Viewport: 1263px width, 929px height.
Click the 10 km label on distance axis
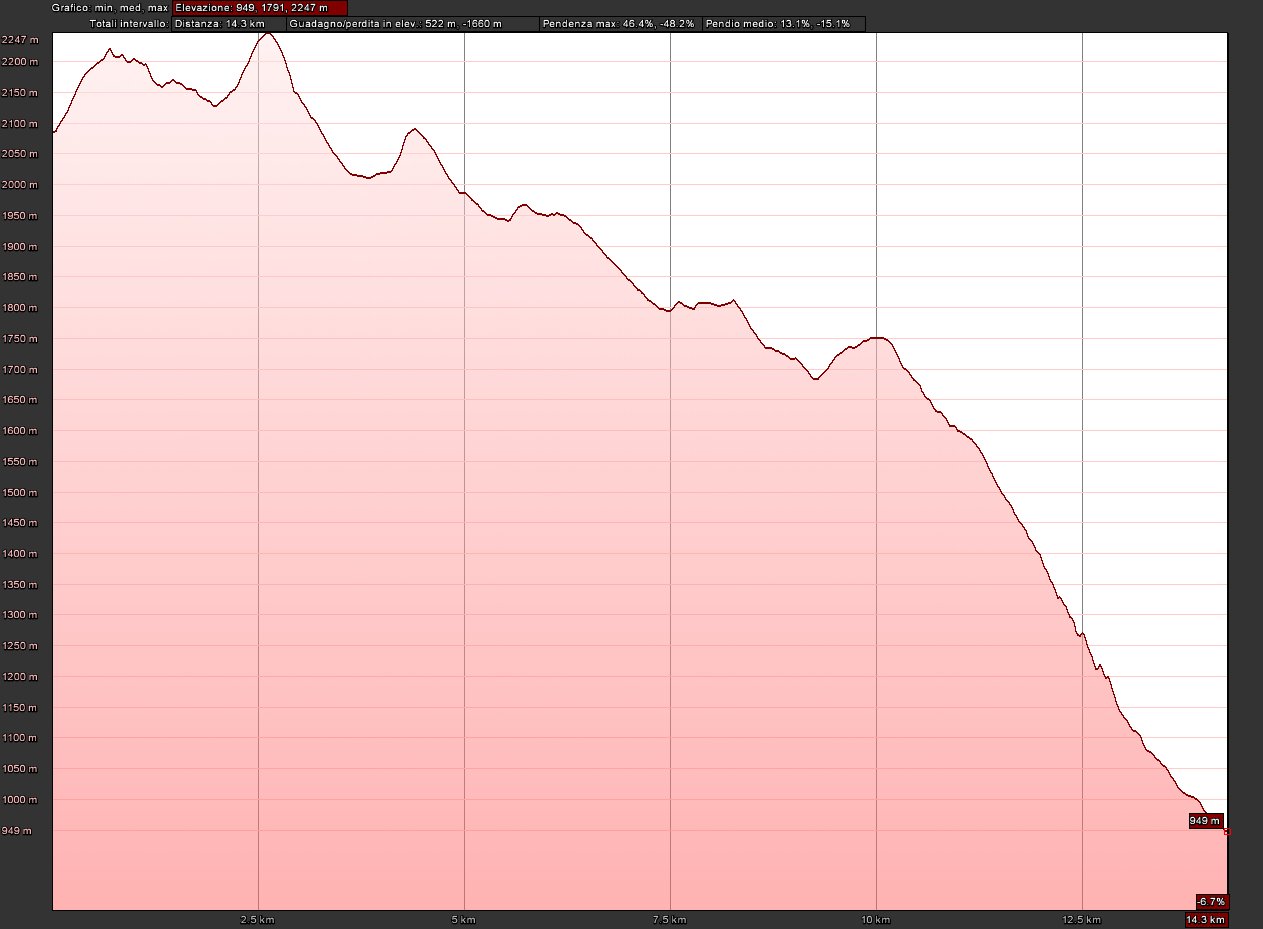[876, 919]
